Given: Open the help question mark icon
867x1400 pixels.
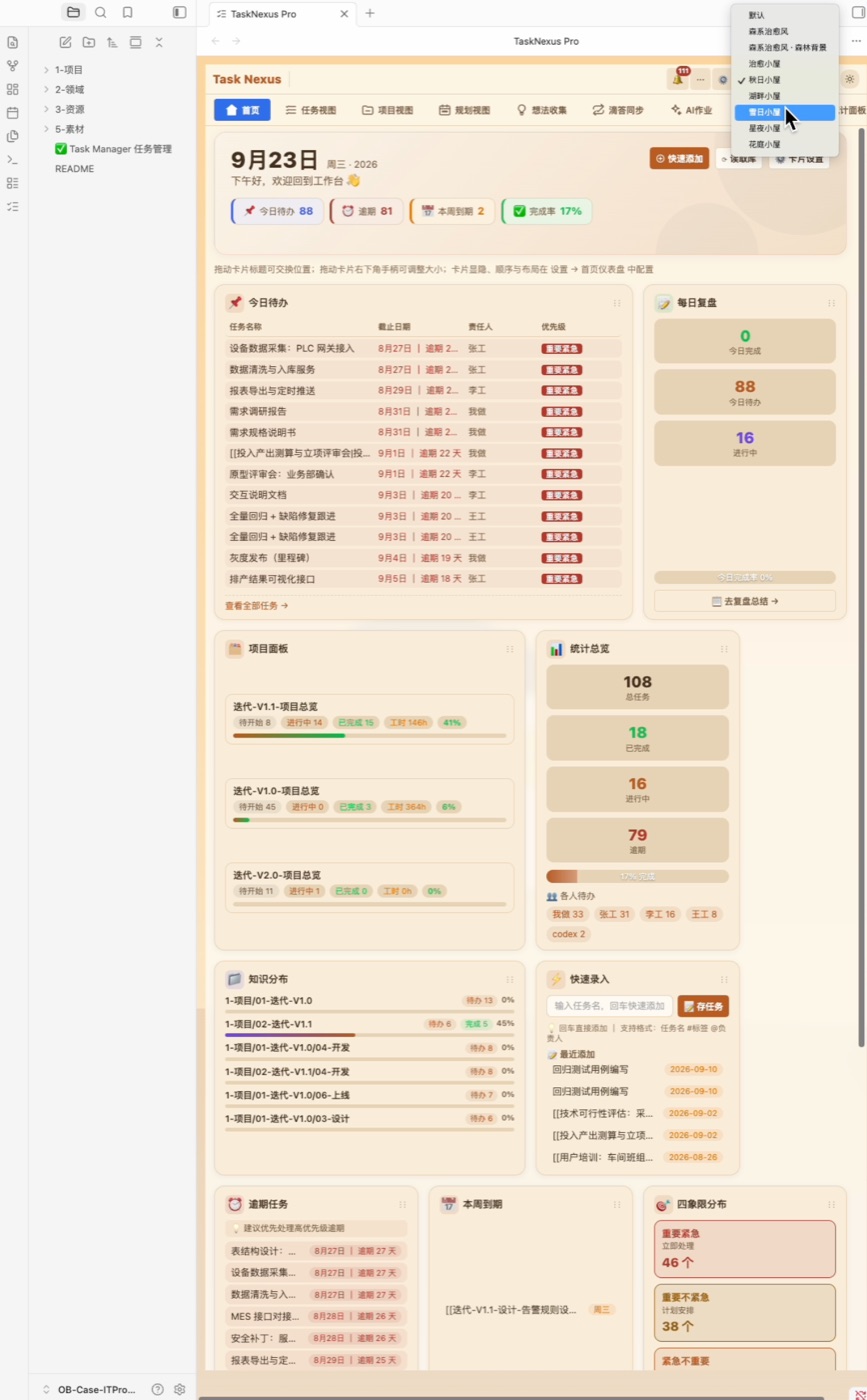Looking at the screenshot, I should pos(157,1389).
